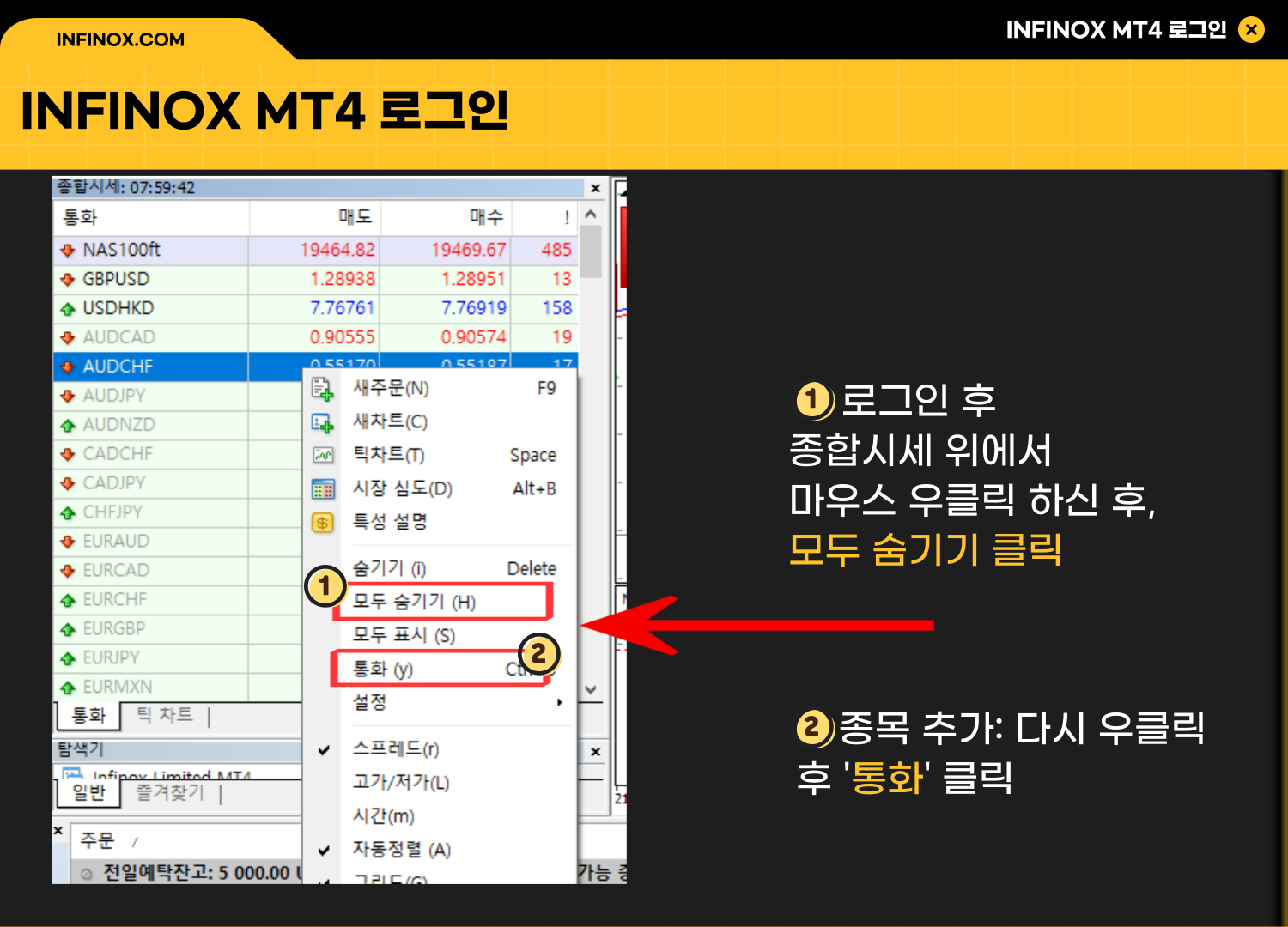Click the EURAUD direction arrow icon
Viewport: 1288px width, 927px height.
tap(68, 542)
